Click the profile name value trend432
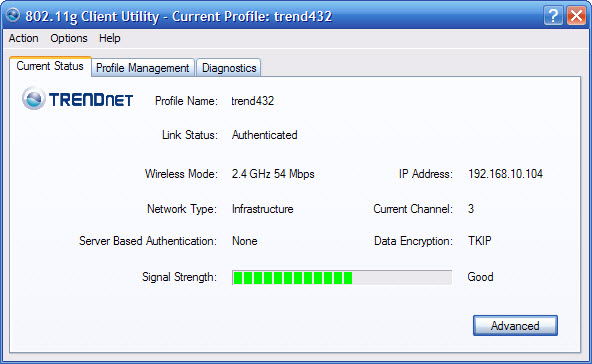Image resolution: width=592 pixels, height=364 pixels. point(253,101)
